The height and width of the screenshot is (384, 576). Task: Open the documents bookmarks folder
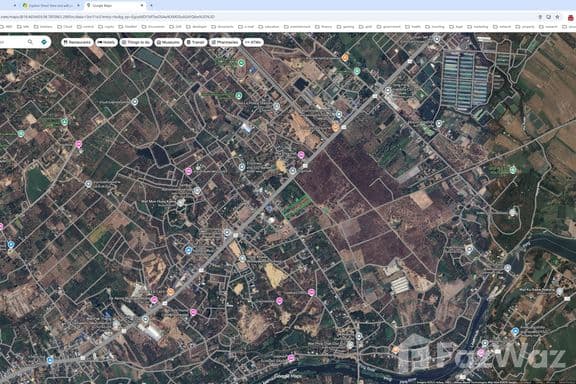(x=223, y=27)
